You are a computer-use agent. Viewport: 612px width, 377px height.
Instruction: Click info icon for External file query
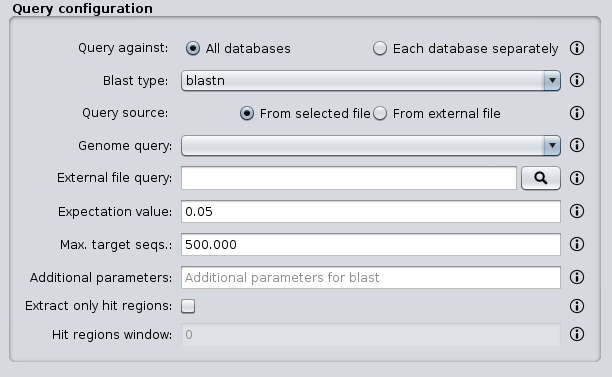(577, 178)
